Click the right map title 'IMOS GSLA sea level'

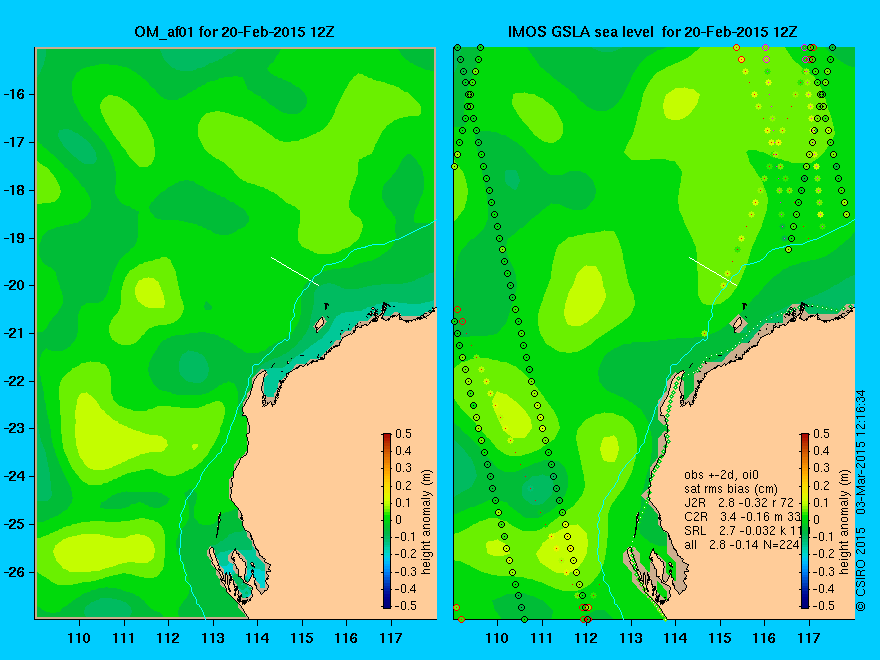point(581,31)
